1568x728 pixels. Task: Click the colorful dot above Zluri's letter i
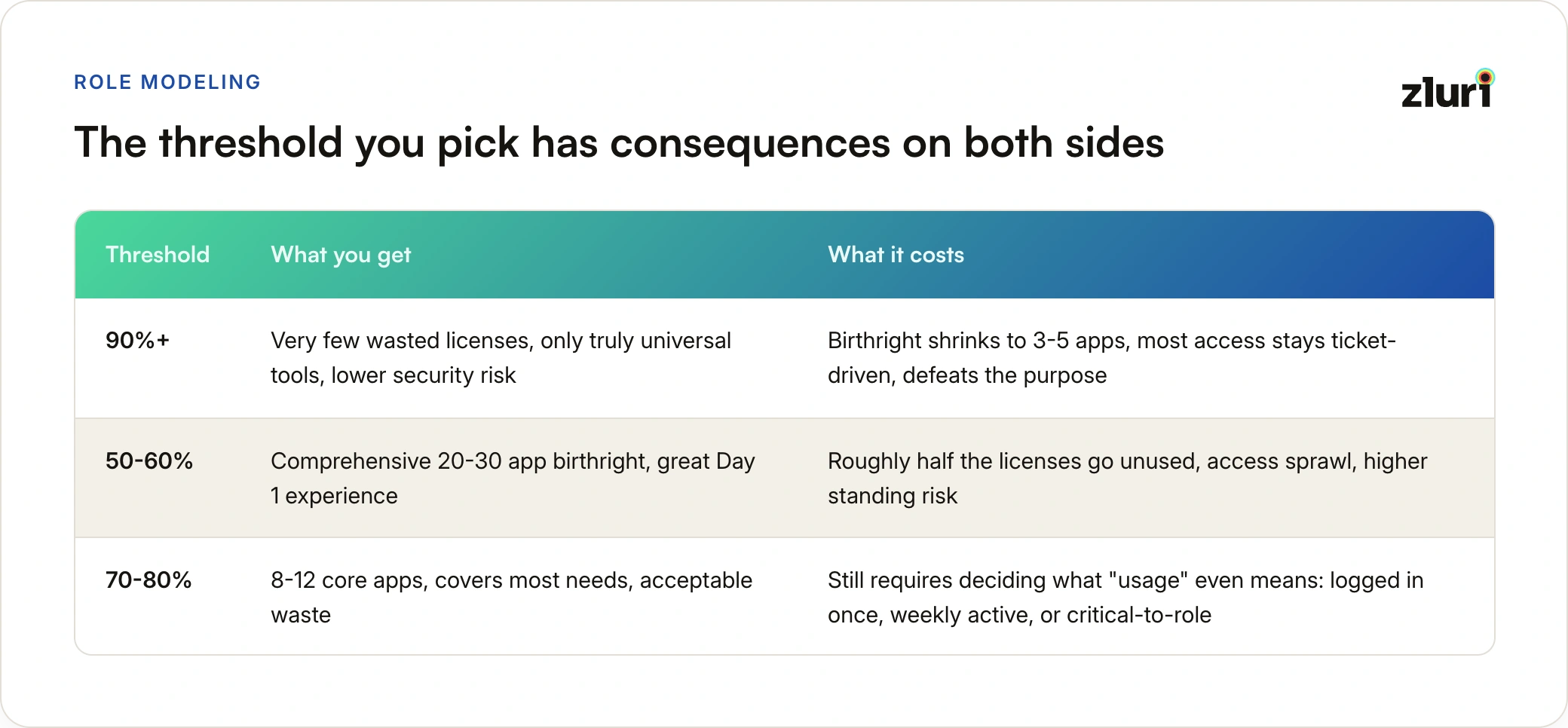1485,77
